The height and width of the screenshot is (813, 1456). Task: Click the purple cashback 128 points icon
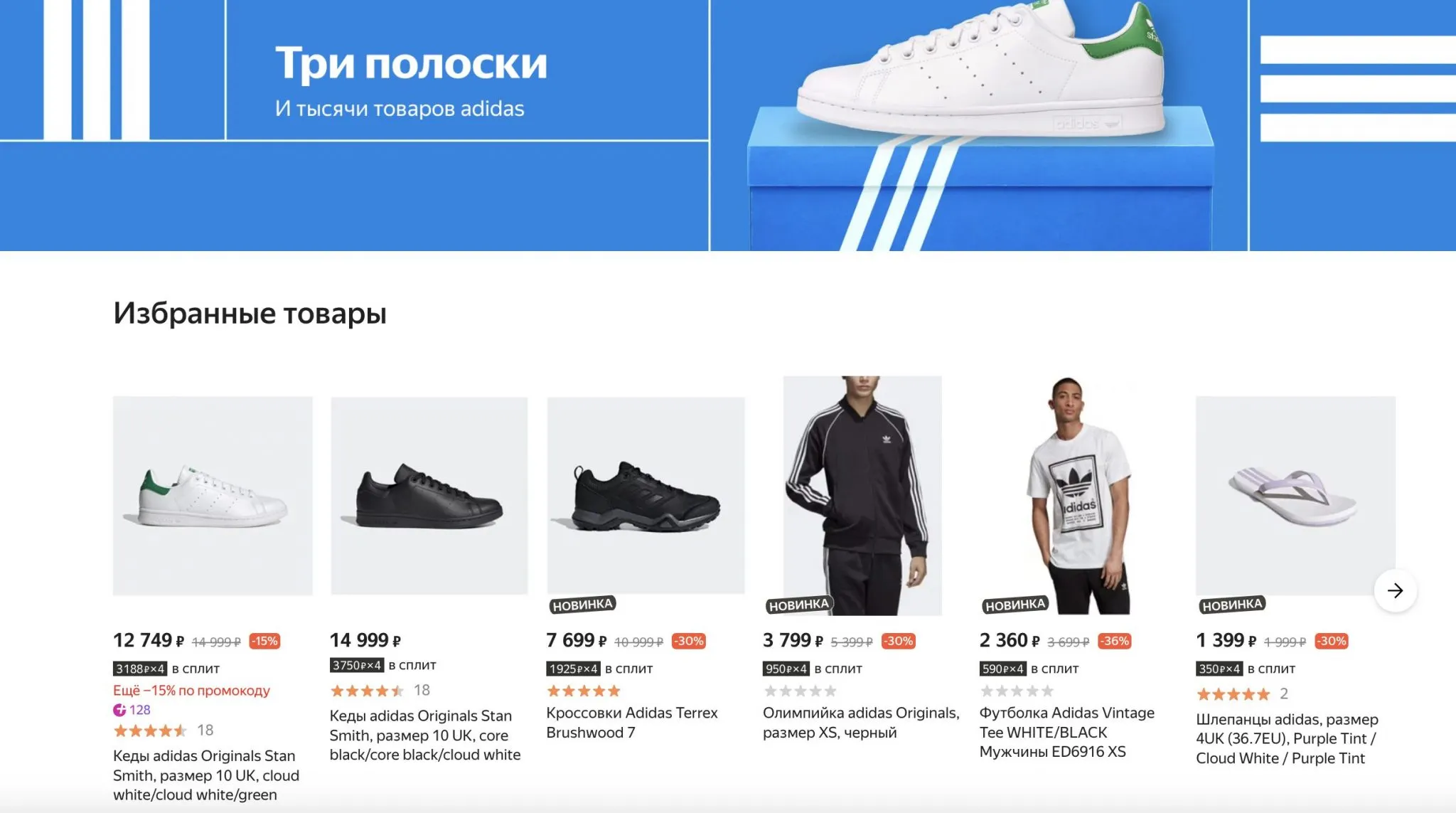click(x=119, y=709)
